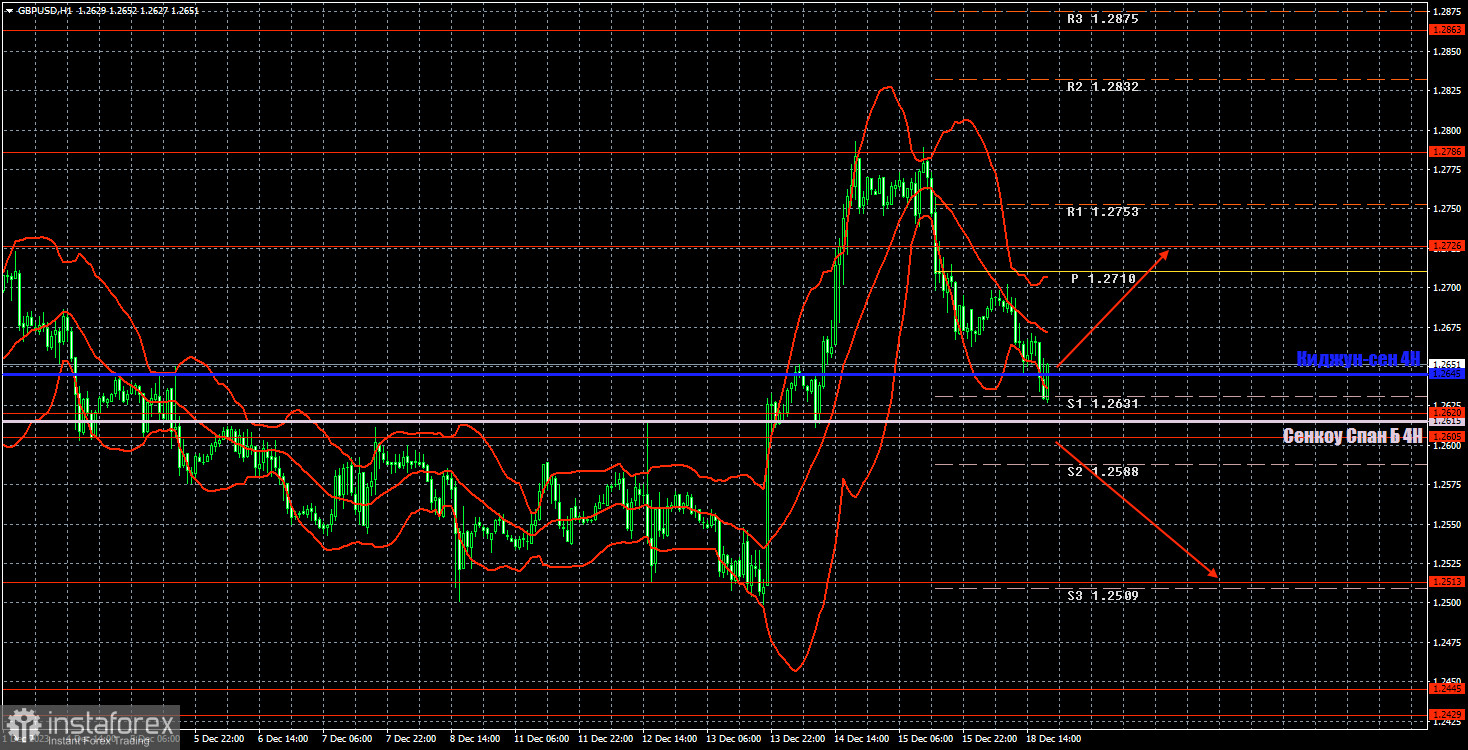Open the chart menu triangle beside GBPUSD,H1
Viewport: 1468px width, 750px height.
(9, 10)
